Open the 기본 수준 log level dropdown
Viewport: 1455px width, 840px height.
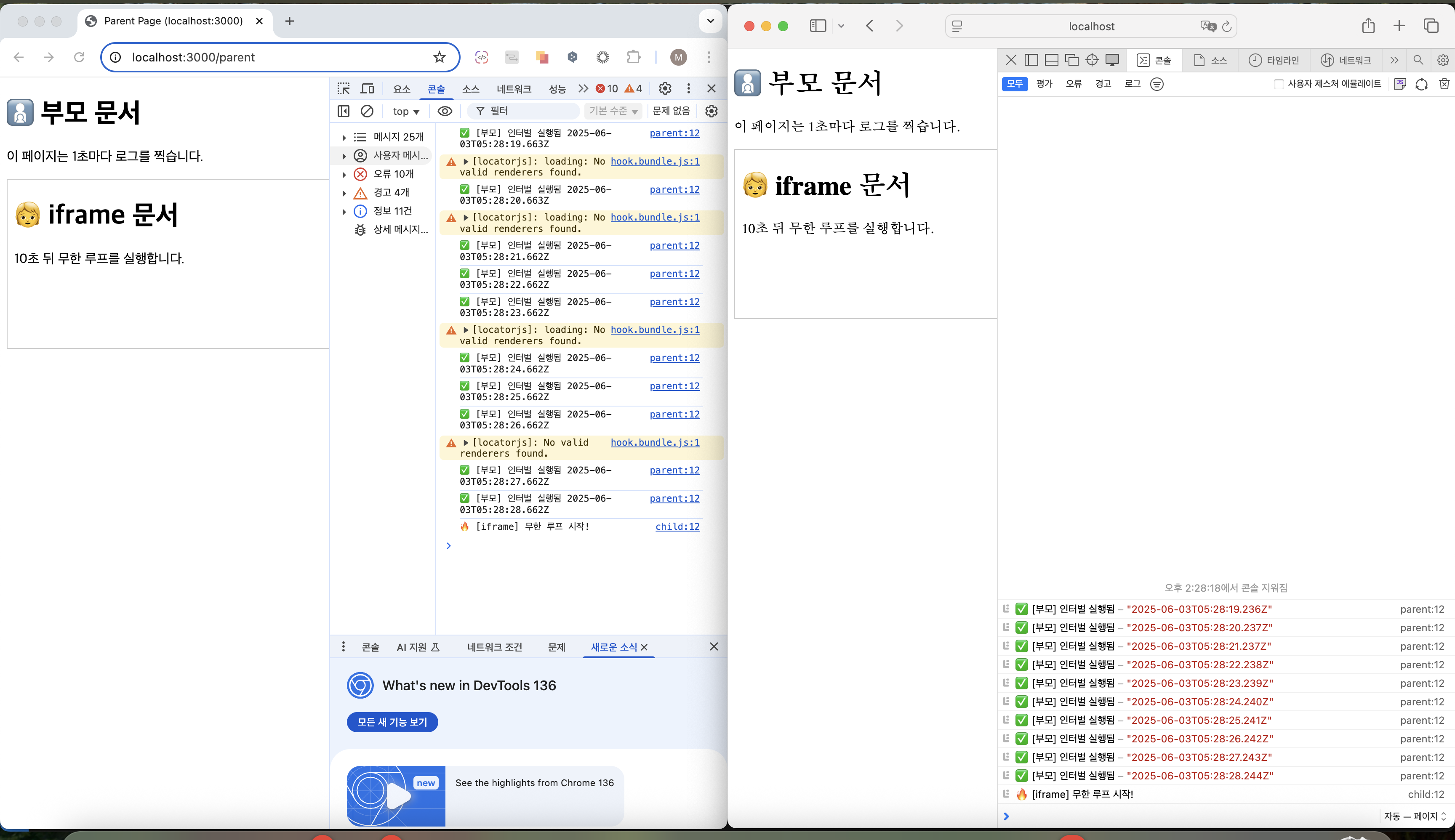coord(613,111)
